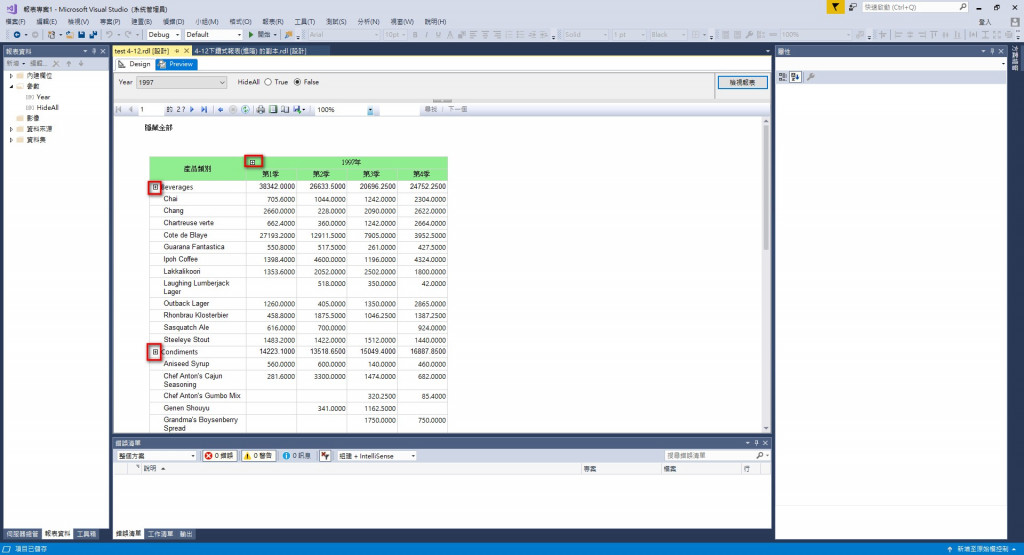Click delete X icon in report data toolbar
This screenshot has width=1024, height=555.
tap(56, 63)
